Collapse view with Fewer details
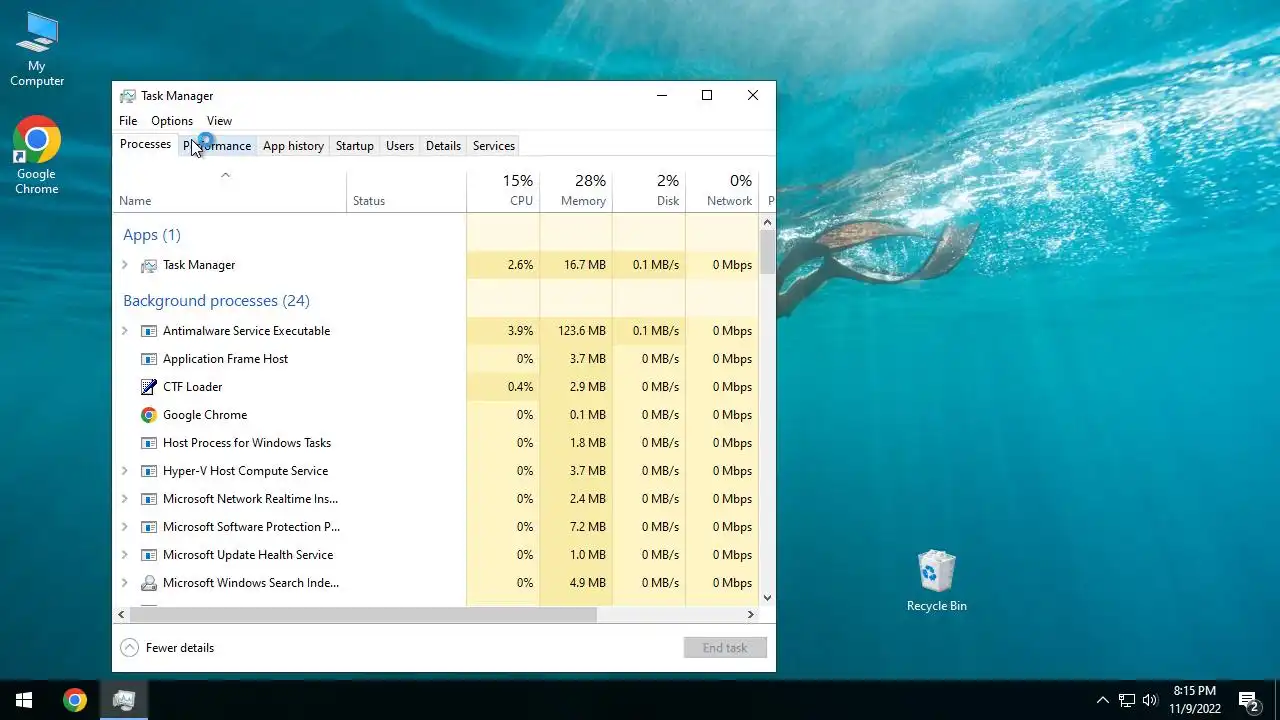 [167, 648]
